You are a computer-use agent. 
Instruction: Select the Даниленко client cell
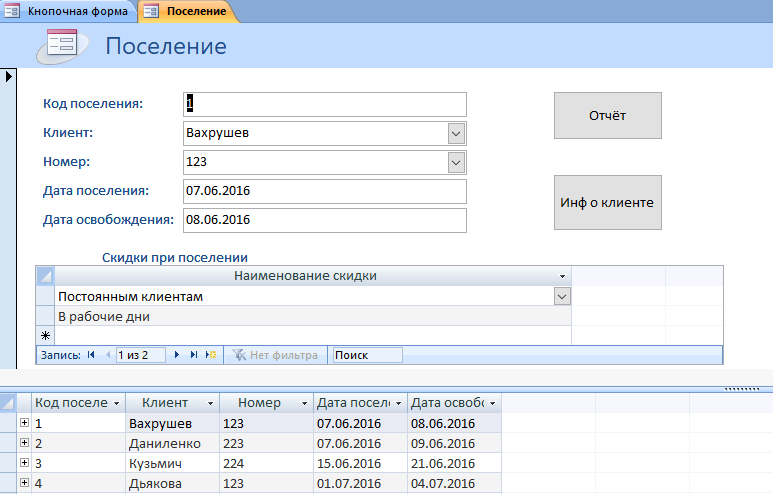[x=173, y=443]
